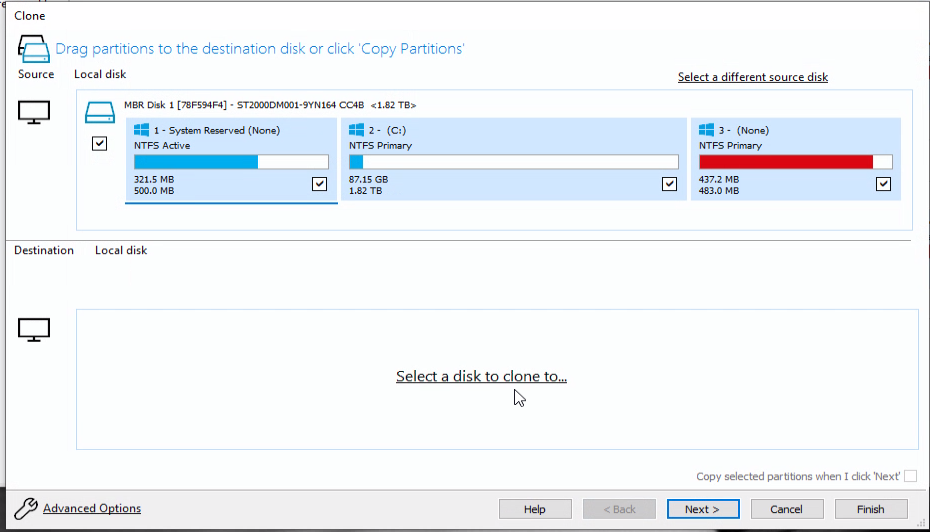Click 'Select a disk to clone to...' link

click(481, 376)
